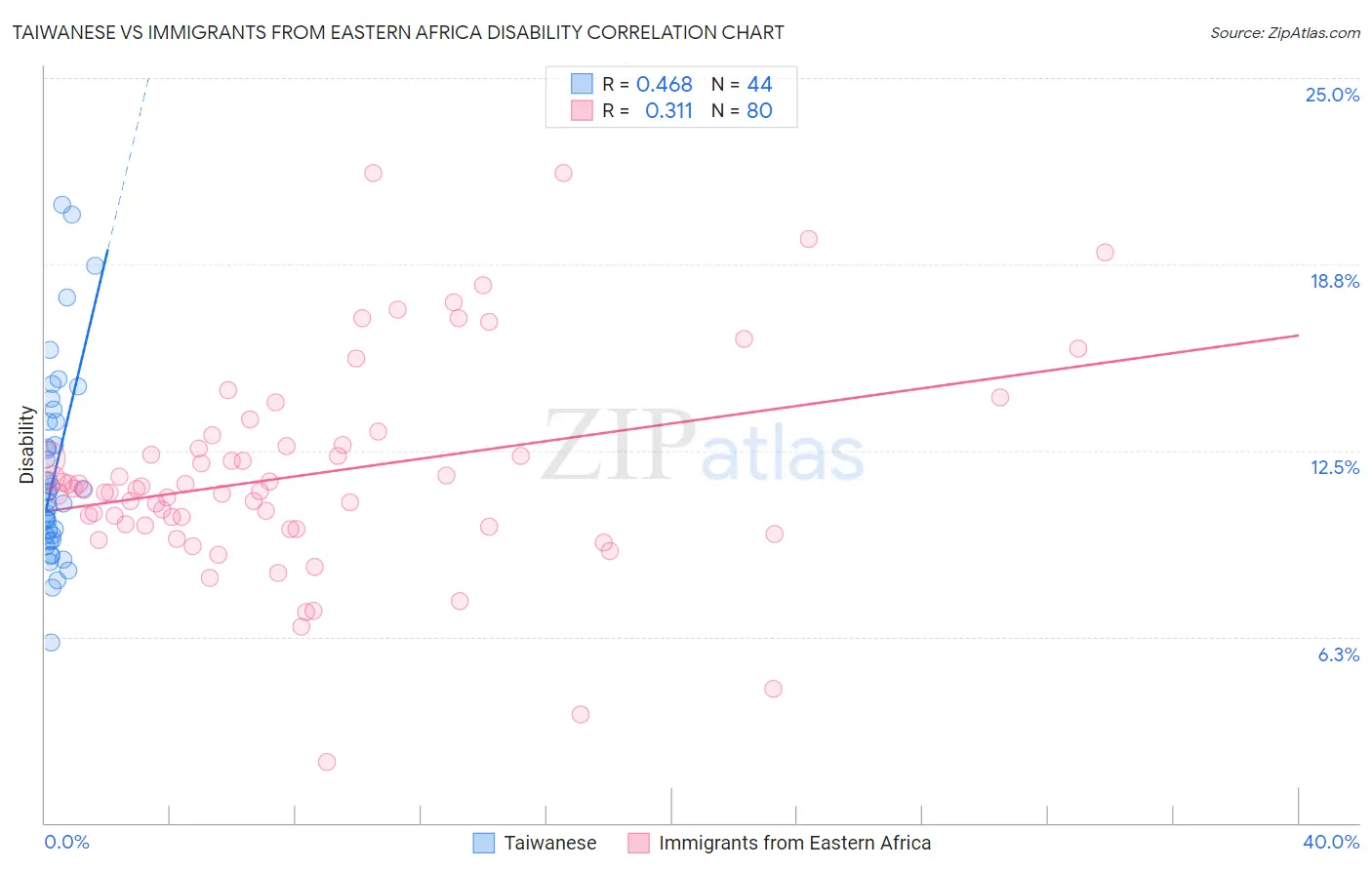Screen dimensions: 1372x870
Task: Click the 0.468 correlation value
Action: coord(664,84)
